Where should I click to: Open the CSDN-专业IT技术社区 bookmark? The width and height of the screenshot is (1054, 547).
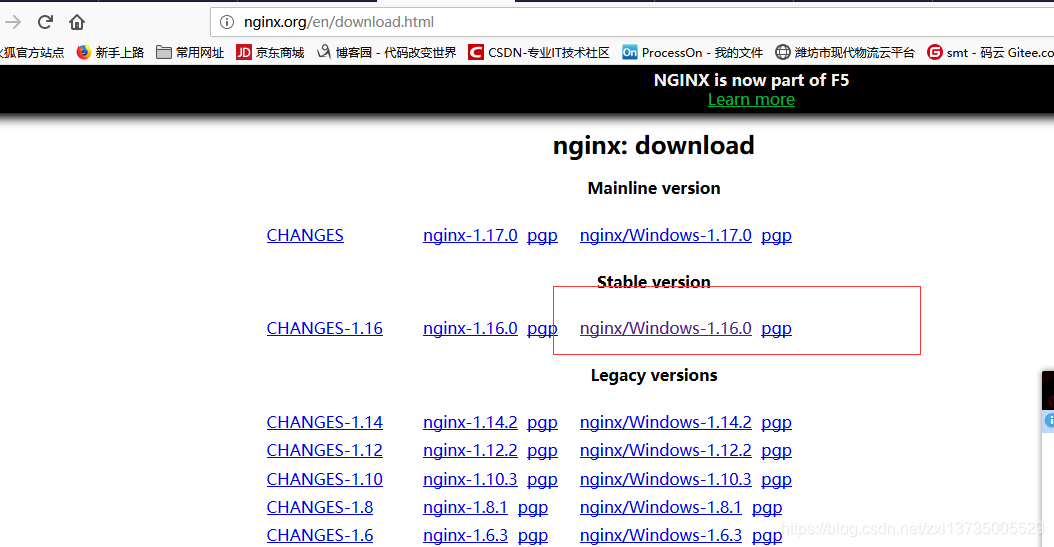pyautogui.click(x=539, y=52)
